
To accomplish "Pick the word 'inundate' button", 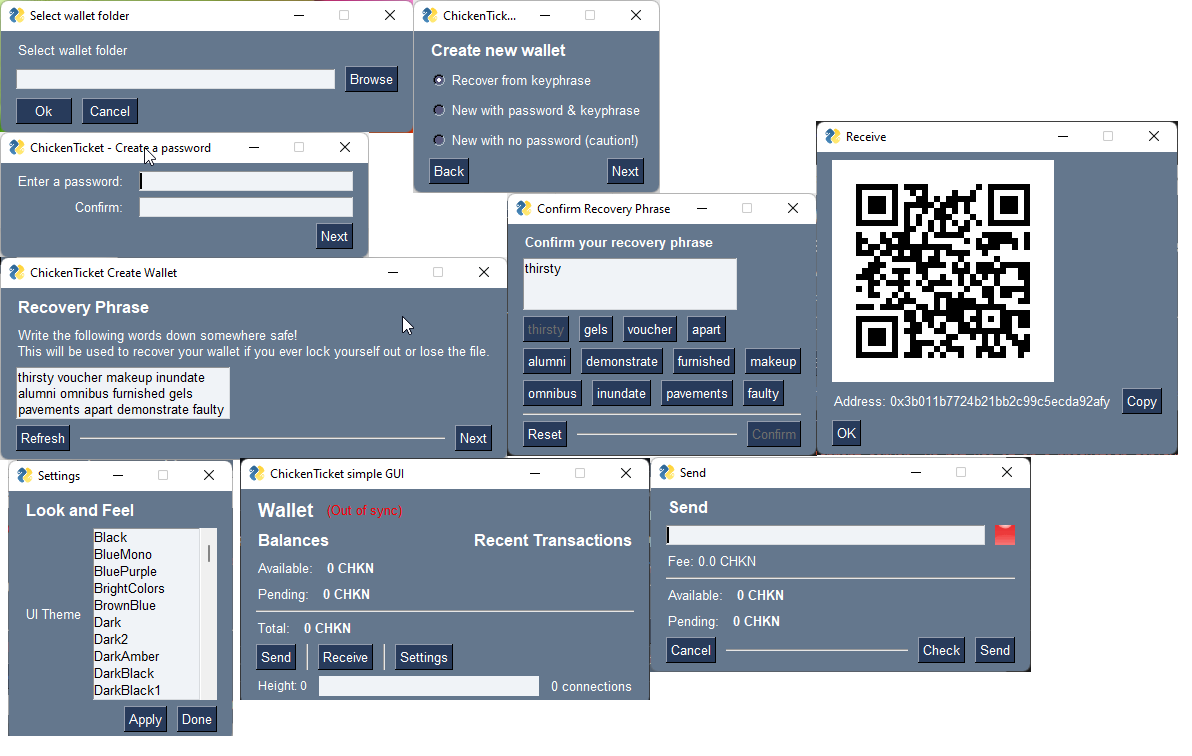I will click(621, 393).
